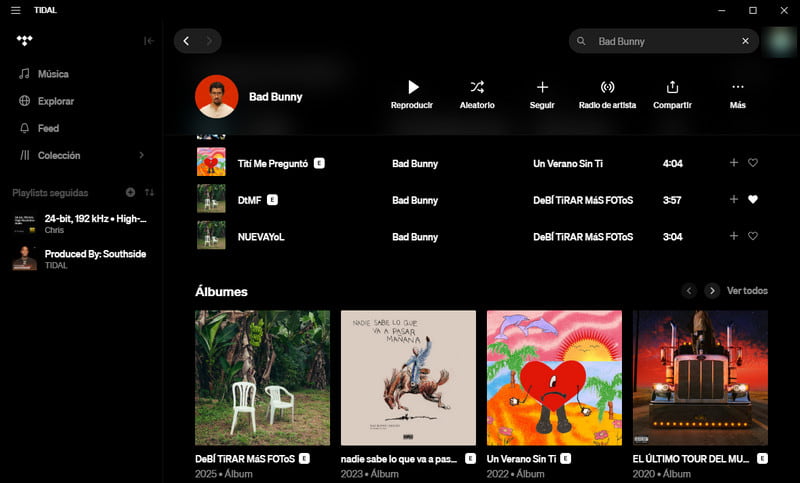800x483 pixels.
Task: Expand the Colección chevron
Action: point(141,155)
